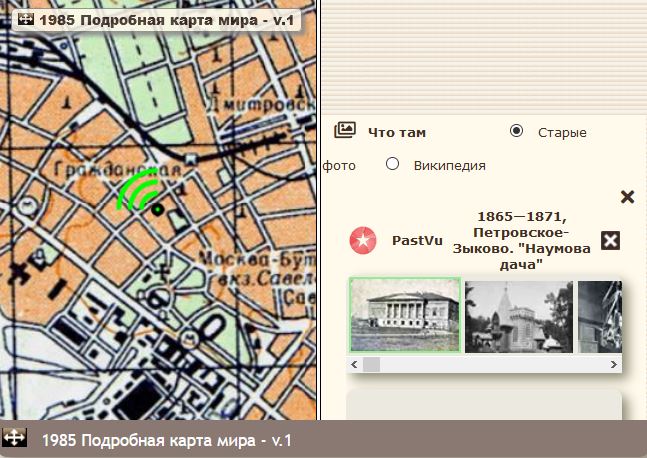
Task: Click the move icon in the bottom bar
Action: (15, 439)
